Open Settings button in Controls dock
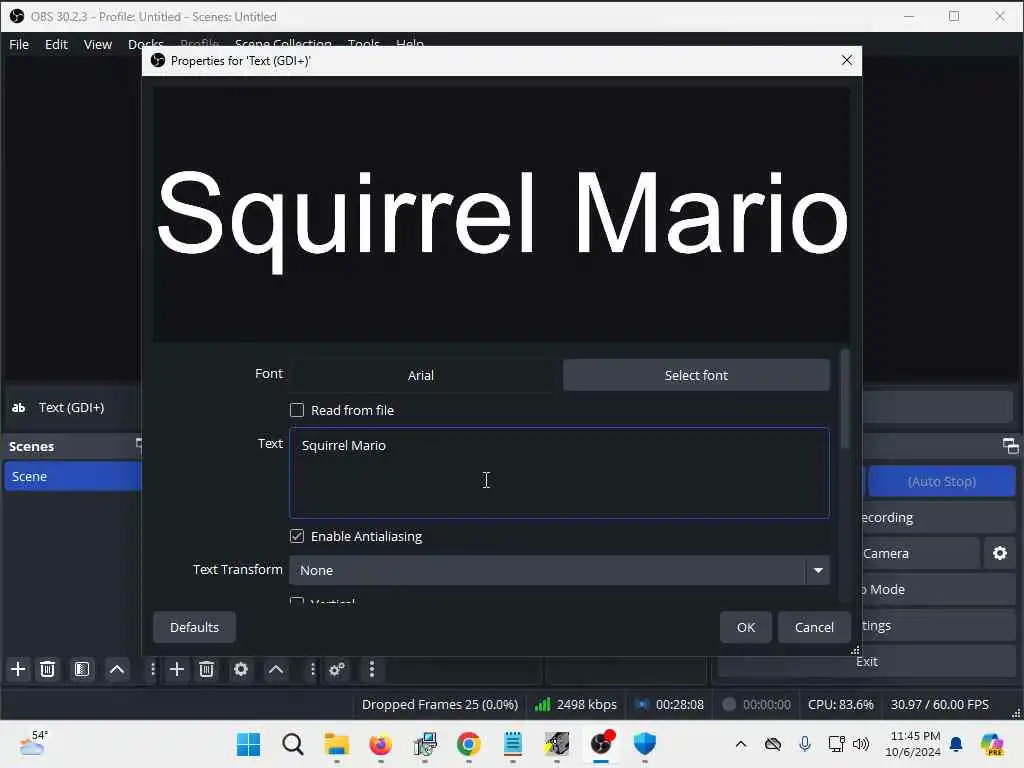The height and width of the screenshot is (768, 1024). [938, 625]
